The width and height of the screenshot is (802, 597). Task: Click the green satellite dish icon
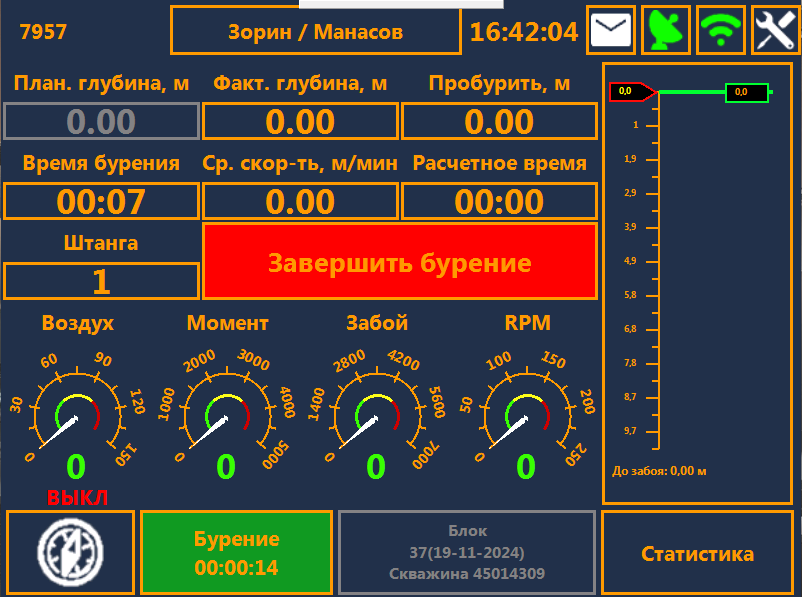tap(667, 31)
